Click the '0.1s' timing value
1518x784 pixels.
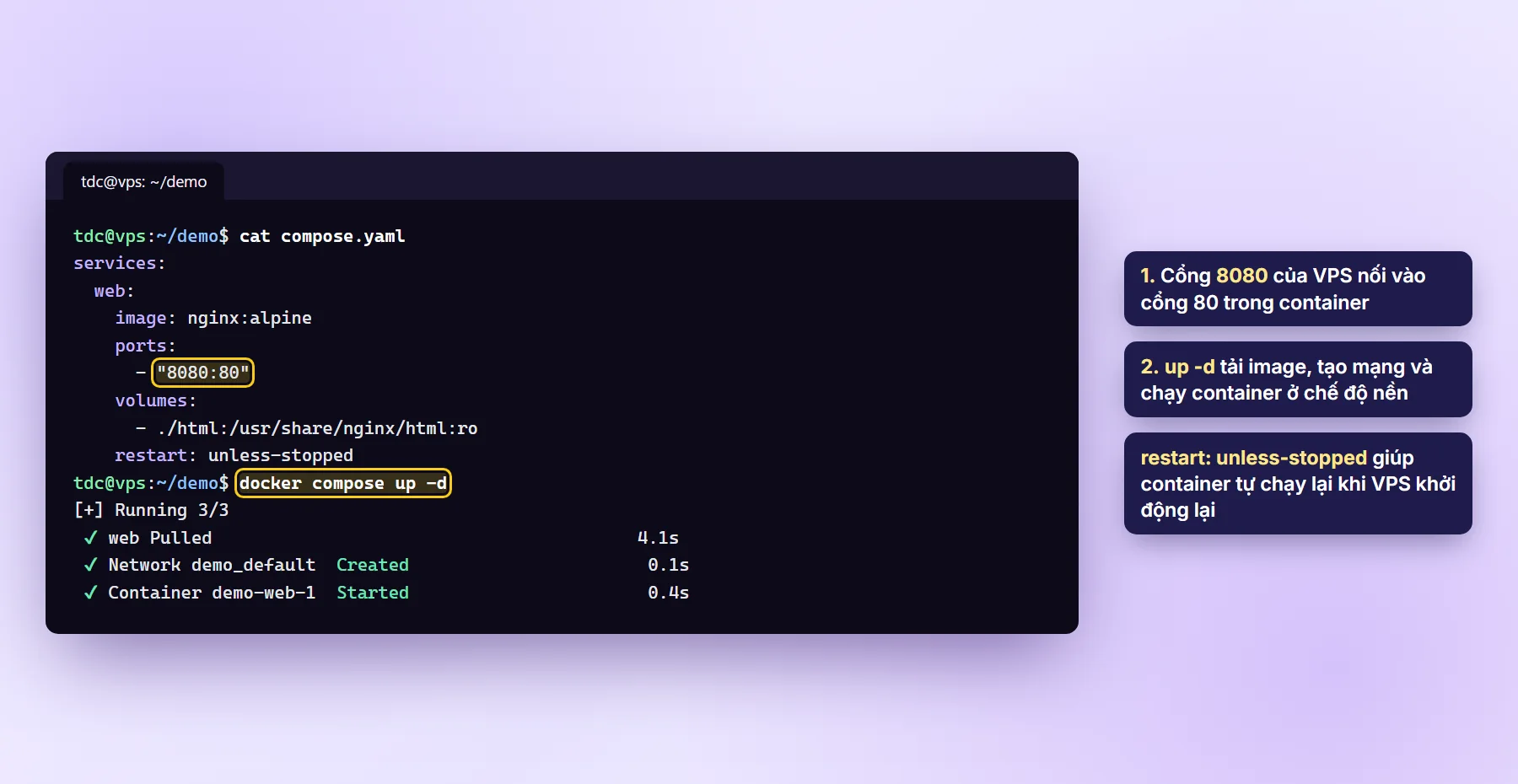[668, 565]
